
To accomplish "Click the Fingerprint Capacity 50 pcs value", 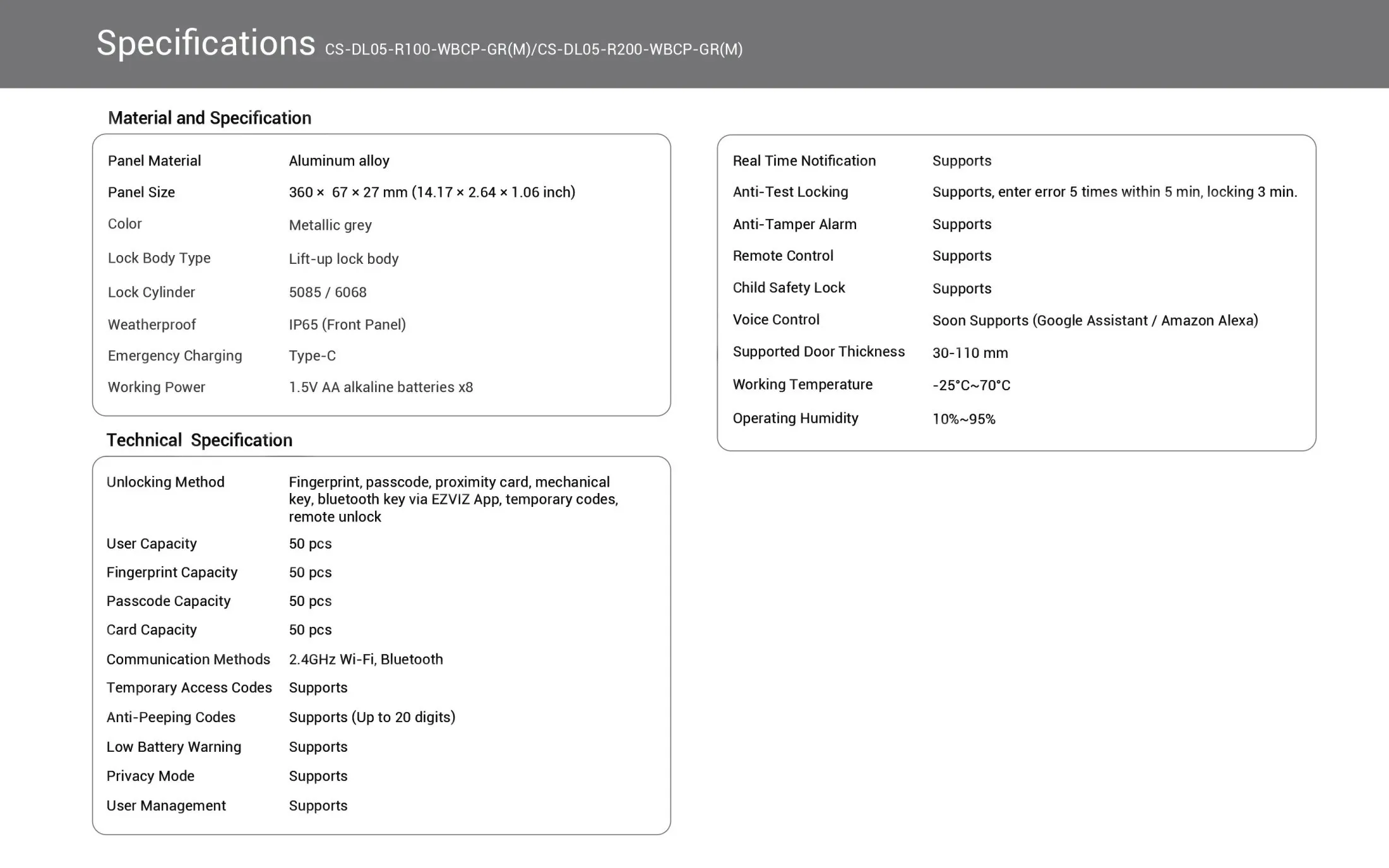I will click(x=310, y=573).
